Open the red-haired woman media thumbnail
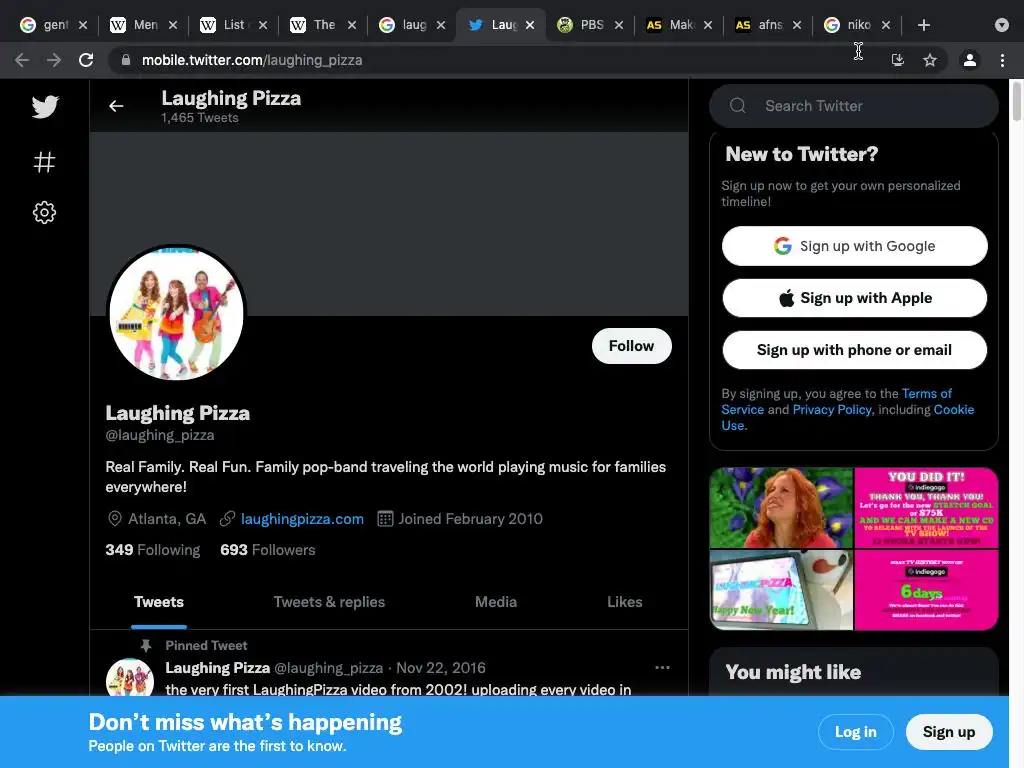 [x=781, y=507]
